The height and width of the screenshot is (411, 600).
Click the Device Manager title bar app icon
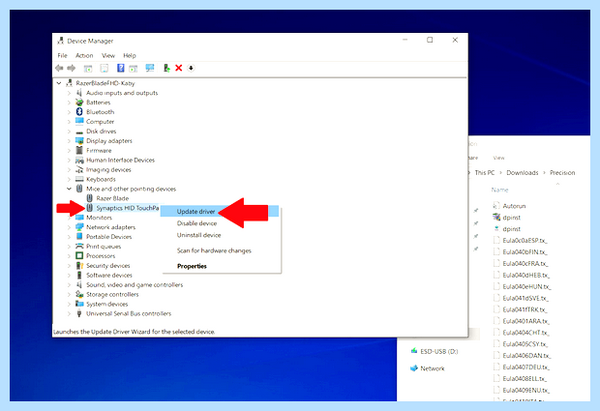coord(60,41)
